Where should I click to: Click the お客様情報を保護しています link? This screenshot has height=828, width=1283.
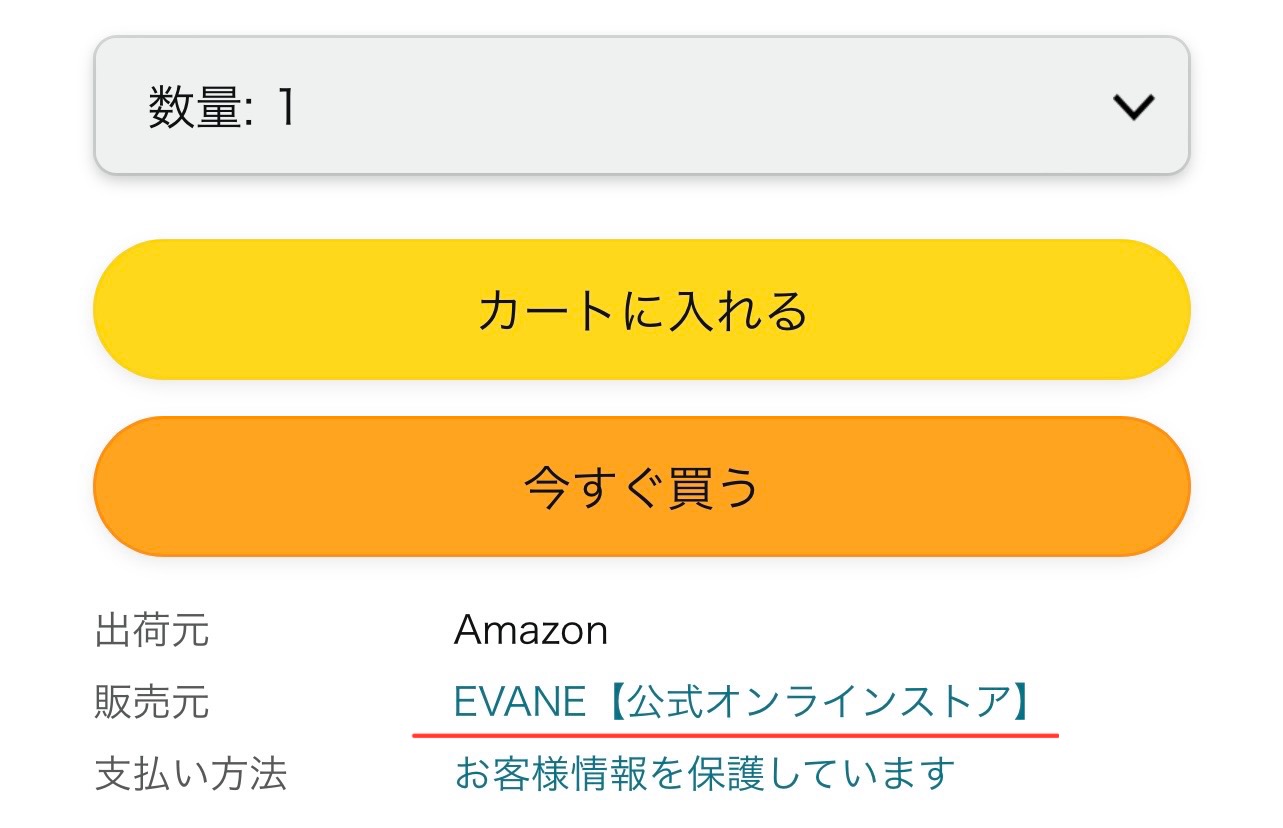pos(704,774)
